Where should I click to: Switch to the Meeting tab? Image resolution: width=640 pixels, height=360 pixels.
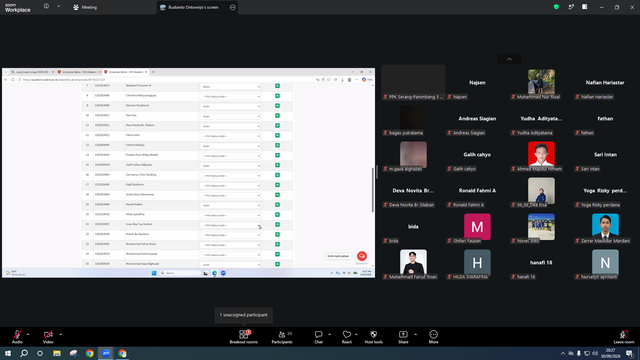85,7
